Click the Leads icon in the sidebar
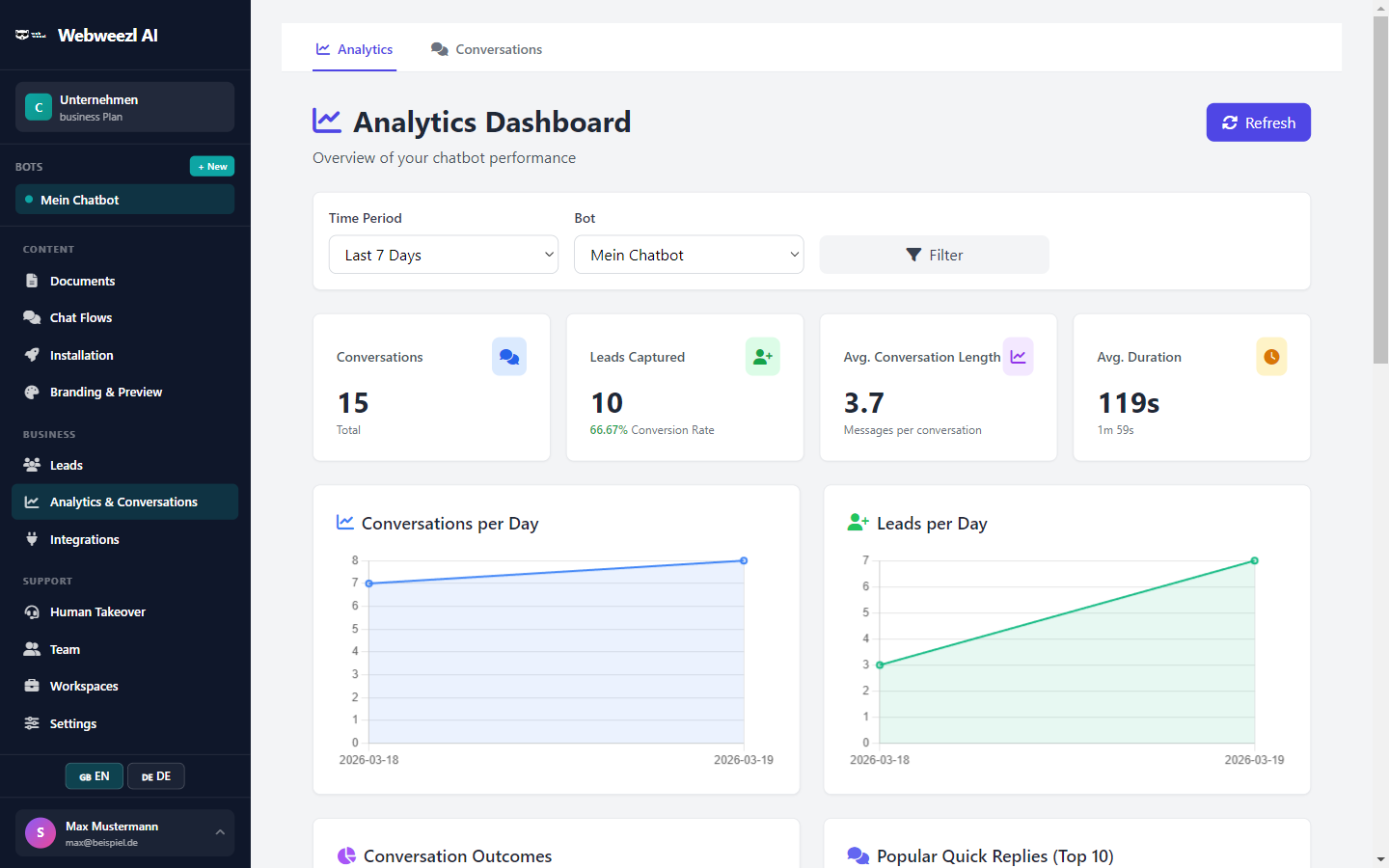The image size is (1389, 868). coord(33,465)
